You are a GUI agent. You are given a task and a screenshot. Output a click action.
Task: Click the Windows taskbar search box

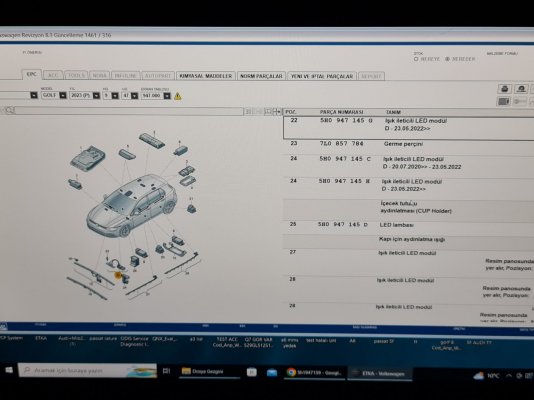click(x=88, y=370)
